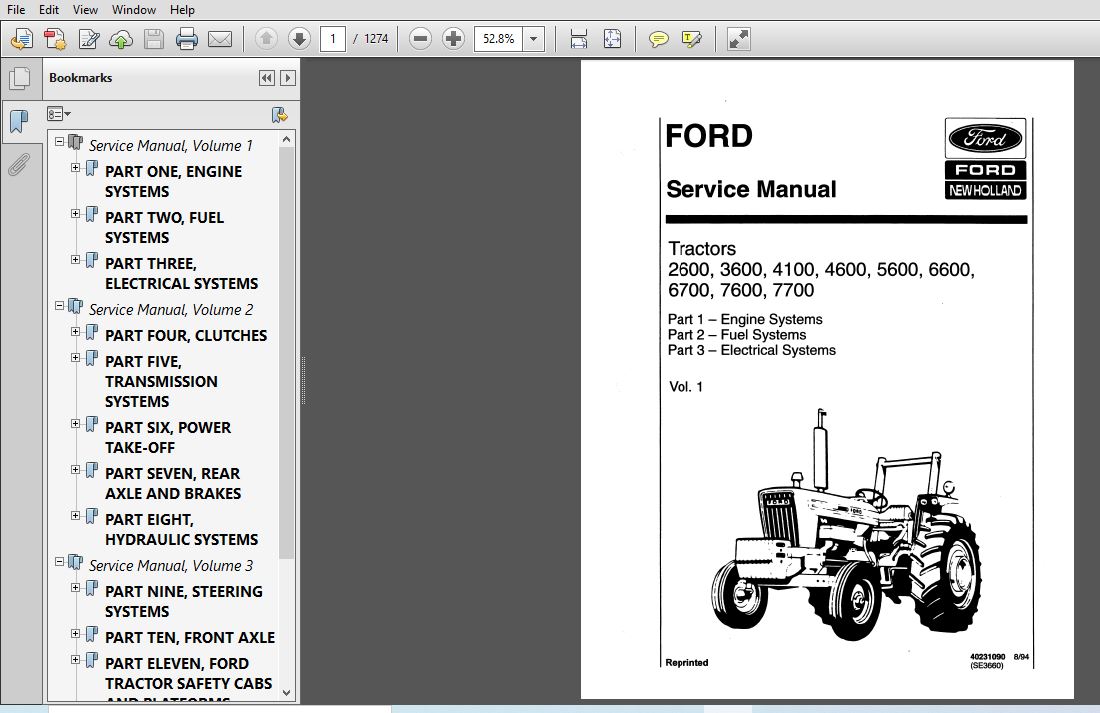
Task: Click the page number input field
Action: point(333,39)
